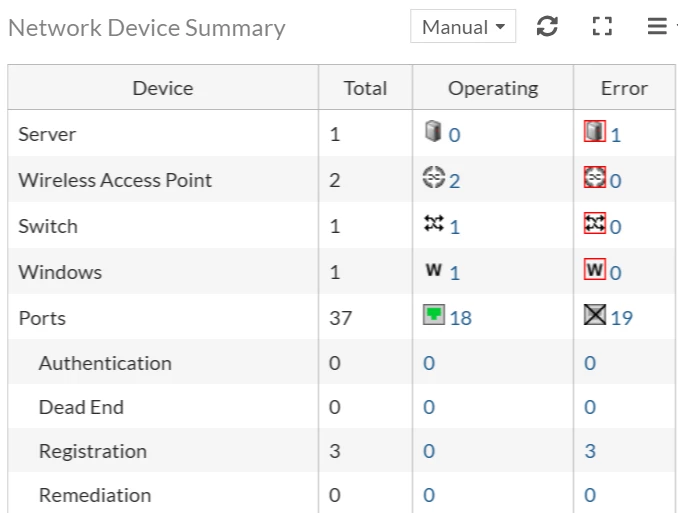
Task: Click the fullscreen expand icon
Action: [602, 26]
